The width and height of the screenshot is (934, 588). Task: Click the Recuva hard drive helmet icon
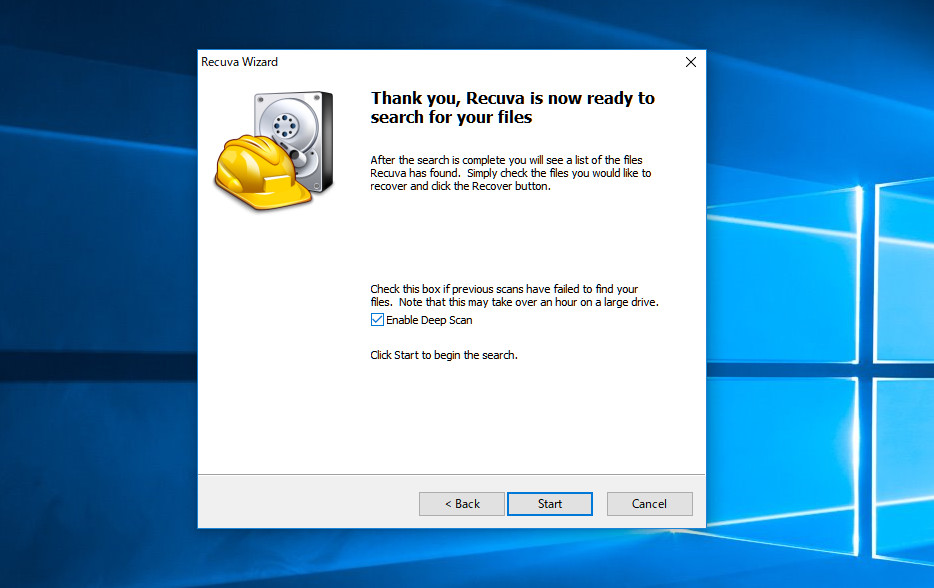(x=274, y=151)
